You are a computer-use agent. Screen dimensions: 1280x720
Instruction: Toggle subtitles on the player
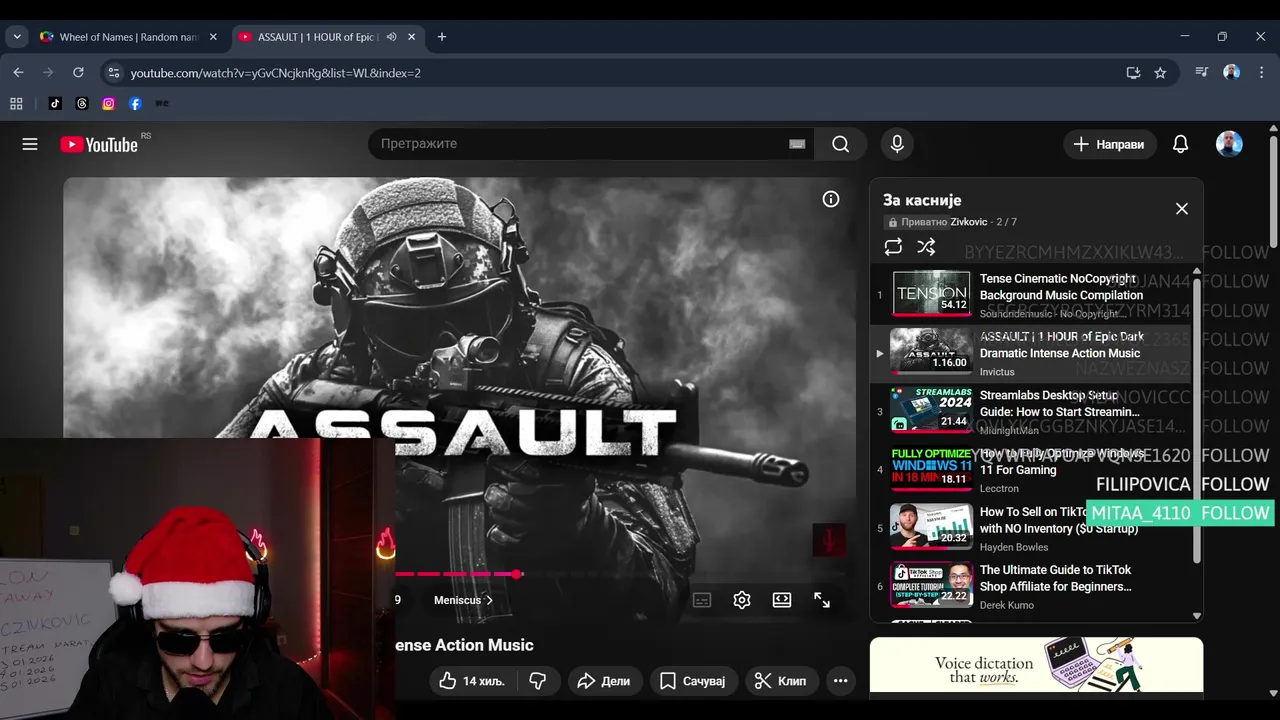(702, 600)
